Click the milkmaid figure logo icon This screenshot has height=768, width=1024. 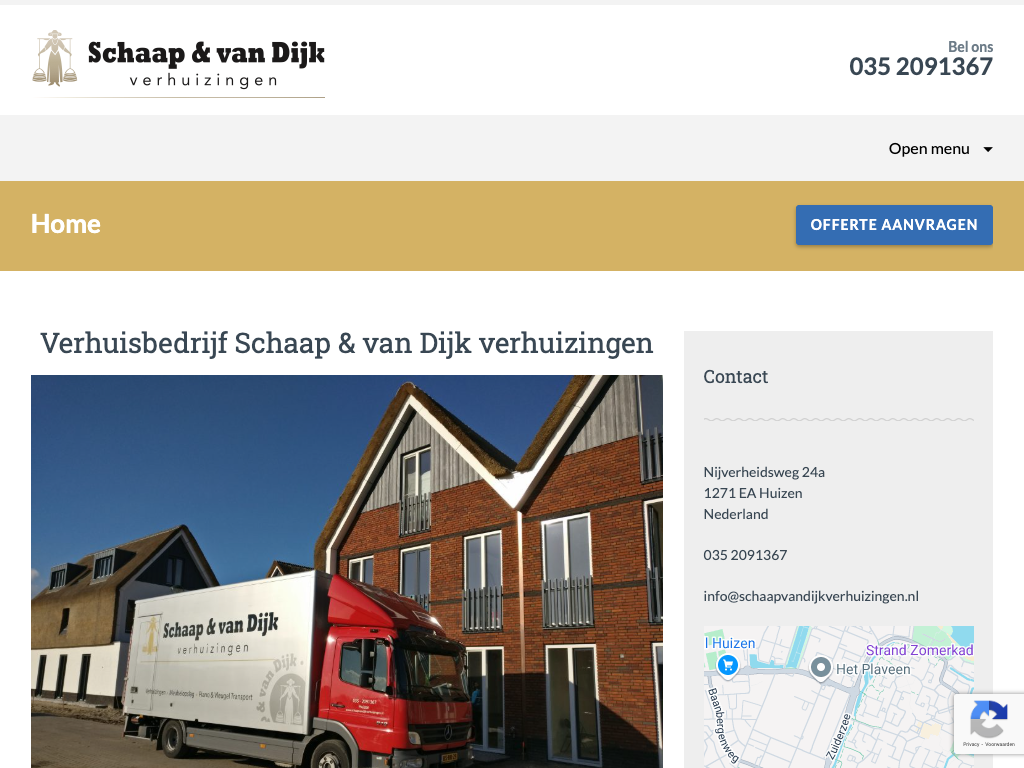coord(55,58)
